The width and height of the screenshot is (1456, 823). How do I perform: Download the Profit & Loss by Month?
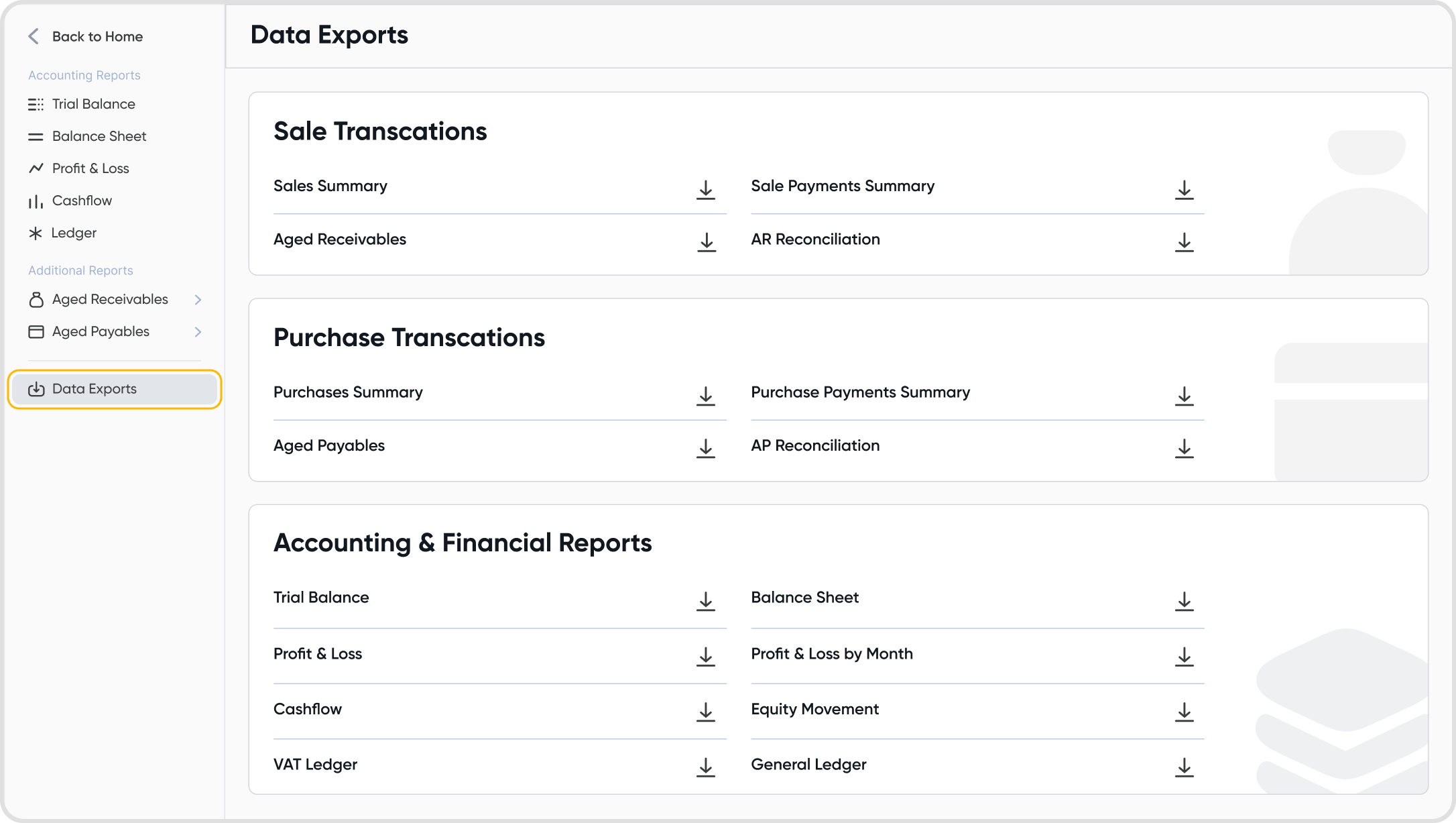pyautogui.click(x=1184, y=657)
